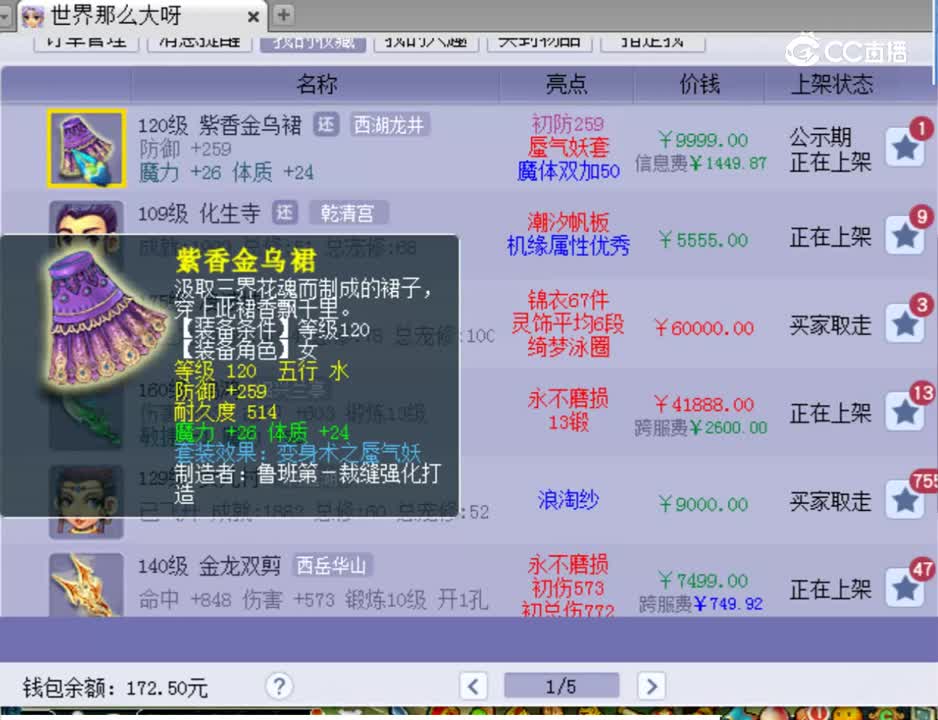
Task: Click the 蜃气妖套 highlight text
Action: pos(568,147)
